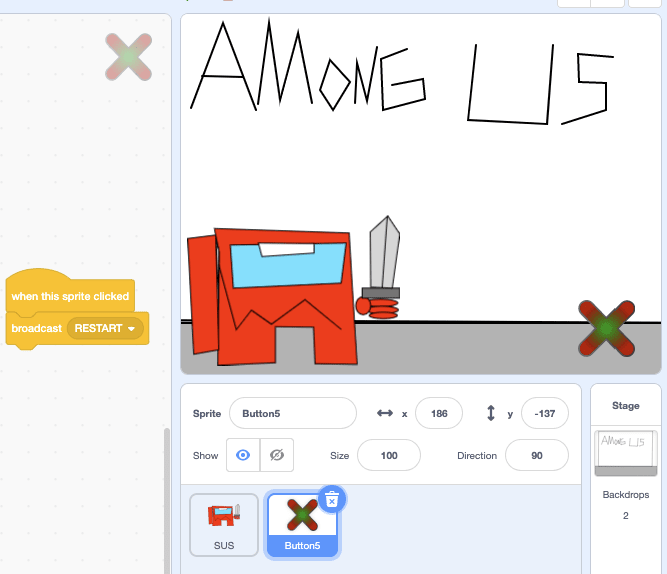The height and width of the screenshot is (574, 667).
Task: Edit the Direction field 90
Action: 536,455
